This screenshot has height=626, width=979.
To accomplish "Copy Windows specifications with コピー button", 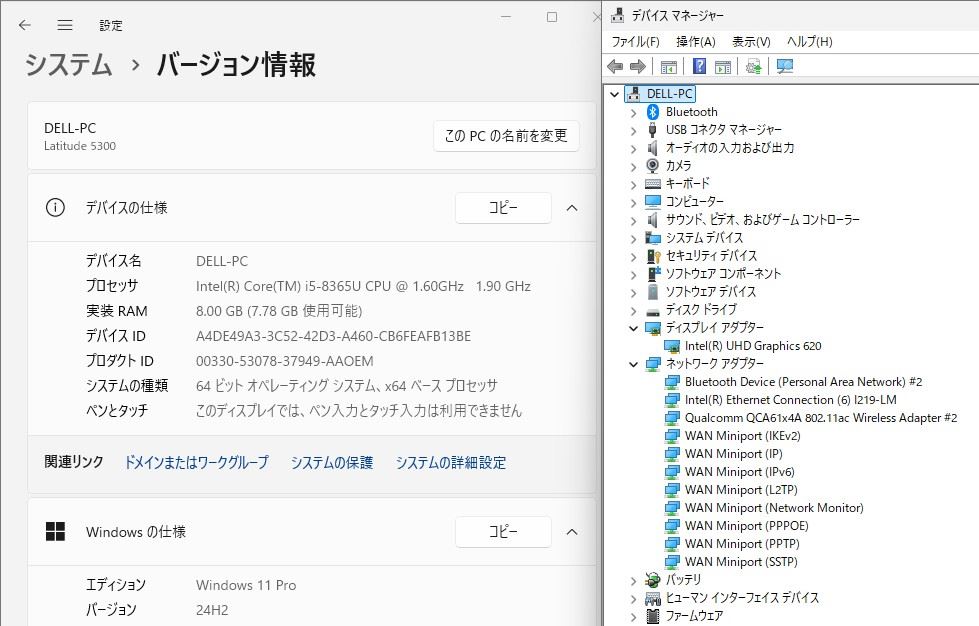I will point(503,532).
